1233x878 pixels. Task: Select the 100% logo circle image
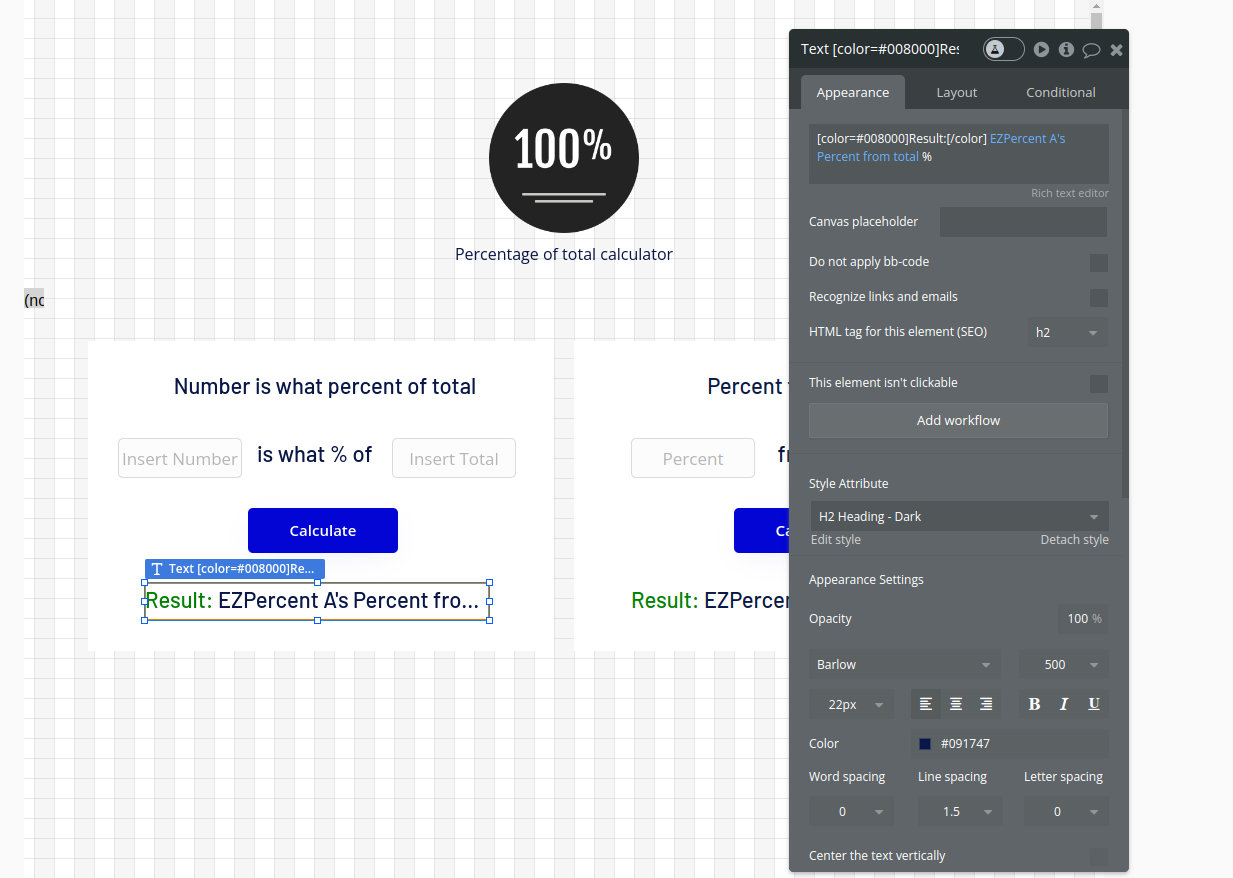(564, 158)
